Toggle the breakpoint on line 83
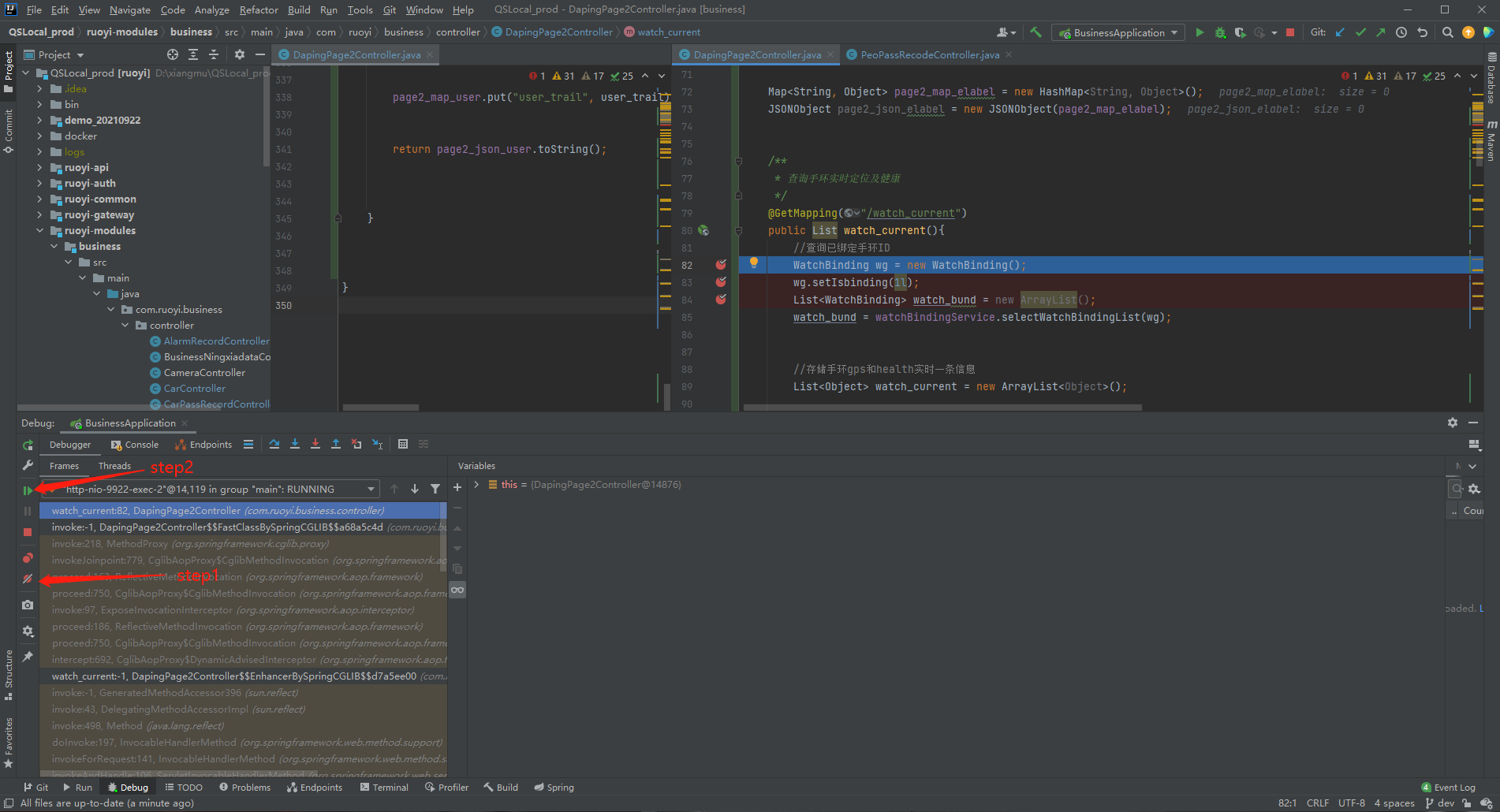This screenshot has width=1500, height=812. tap(719, 282)
